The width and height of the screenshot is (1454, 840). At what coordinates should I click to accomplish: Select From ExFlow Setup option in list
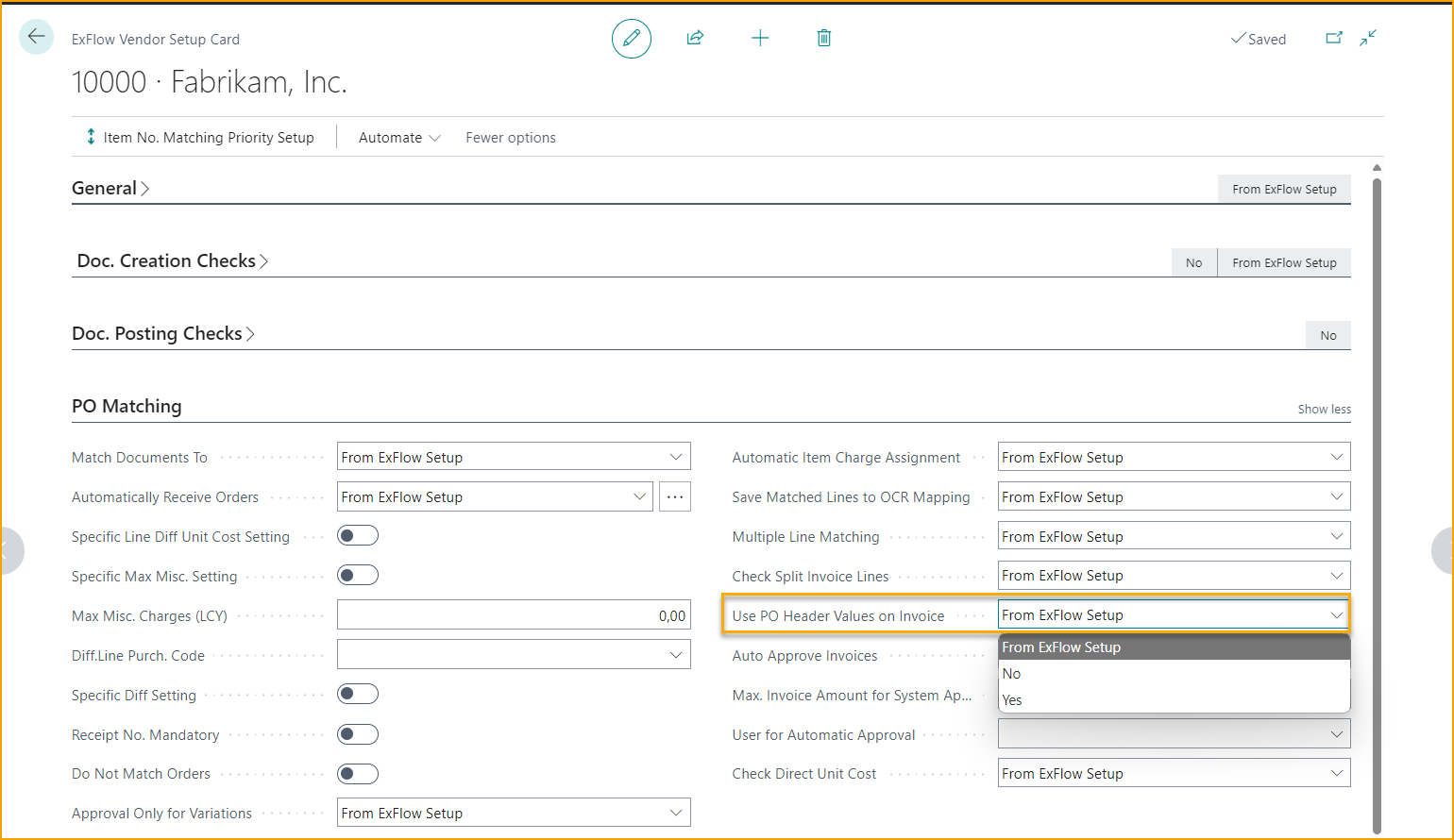[x=1174, y=647]
